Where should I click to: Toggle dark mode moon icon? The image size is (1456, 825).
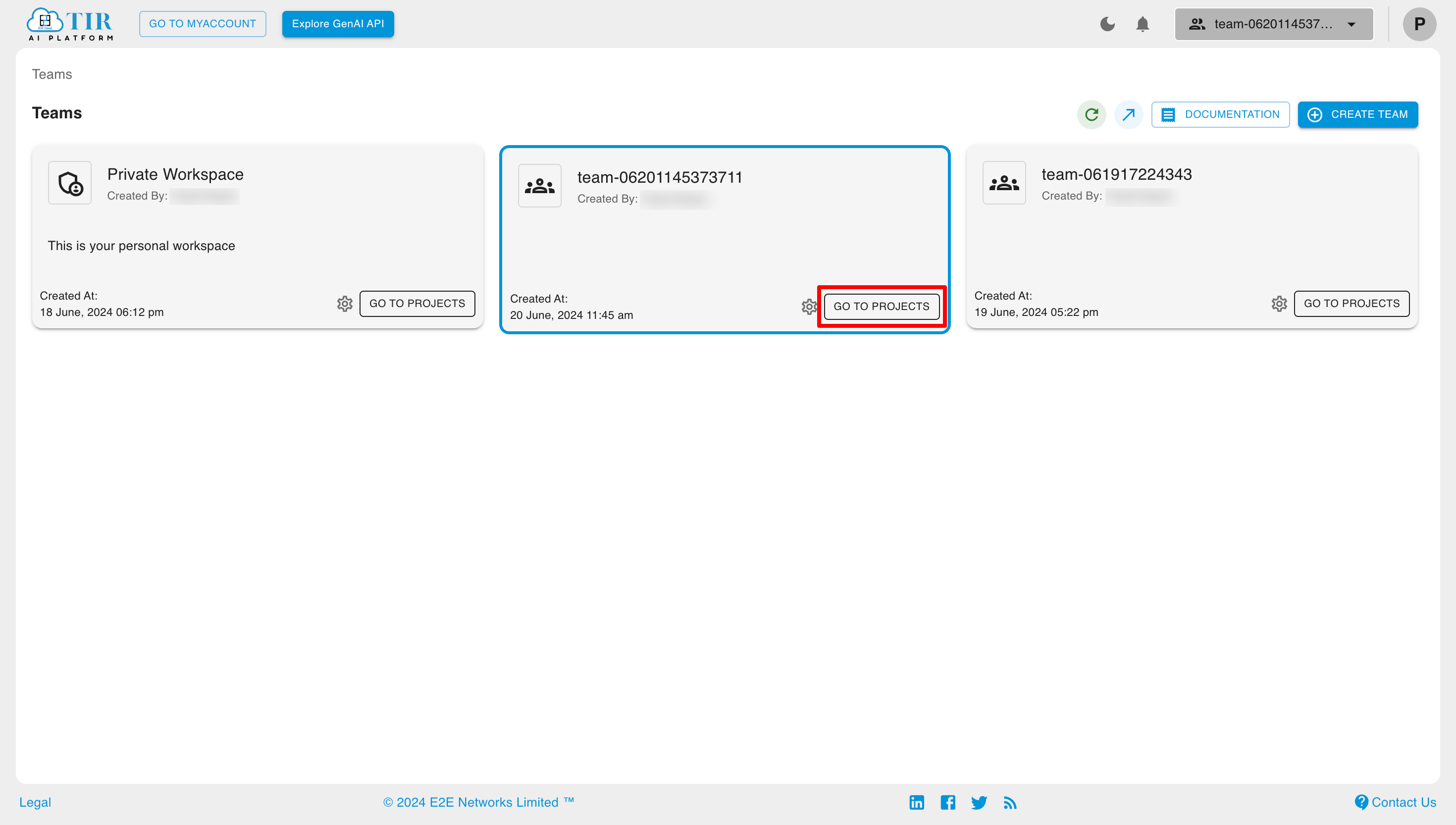coord(1107,24)
